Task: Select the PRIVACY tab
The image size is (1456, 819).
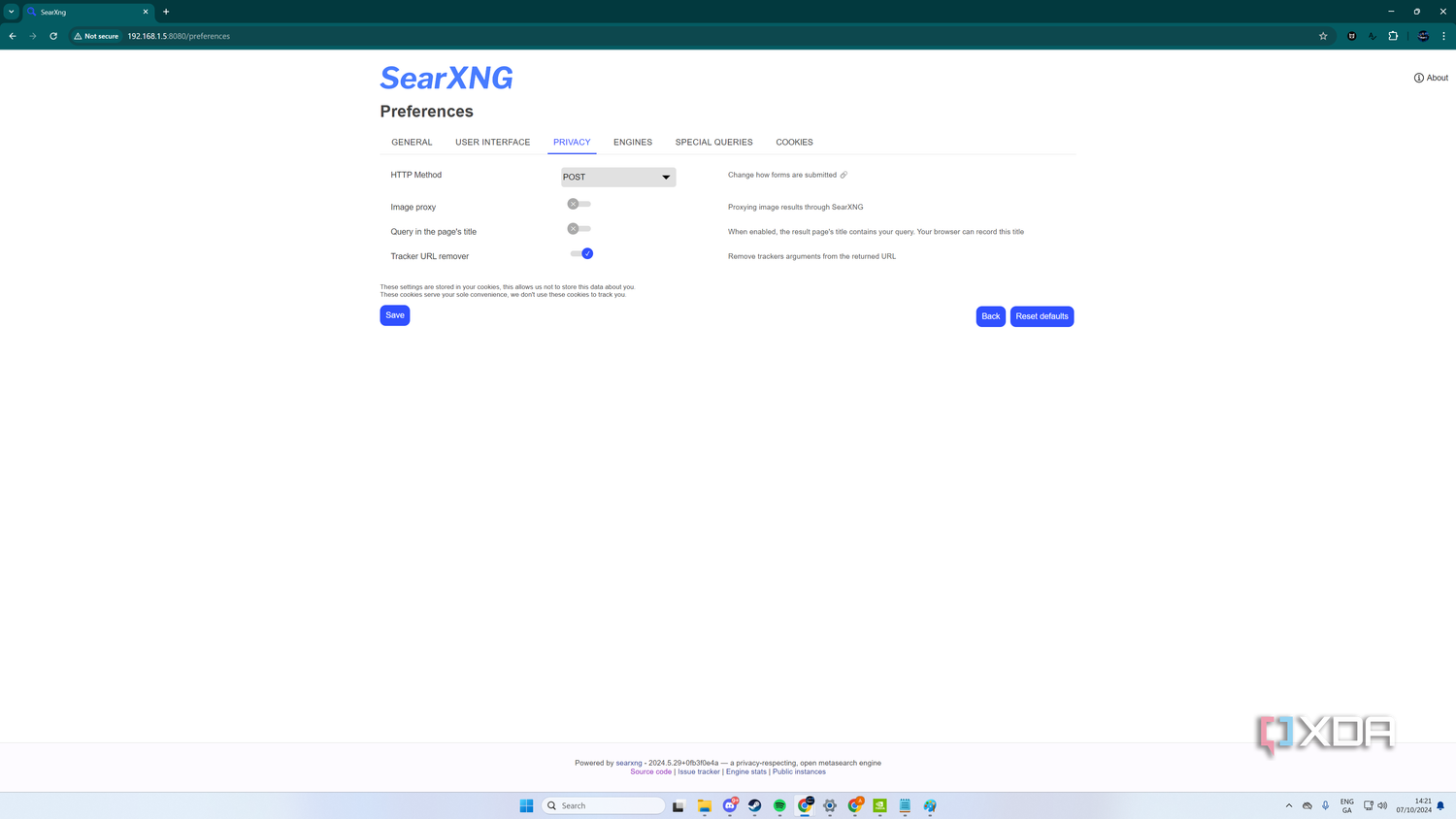Action: pyautogui.click(x=572, y=142)
